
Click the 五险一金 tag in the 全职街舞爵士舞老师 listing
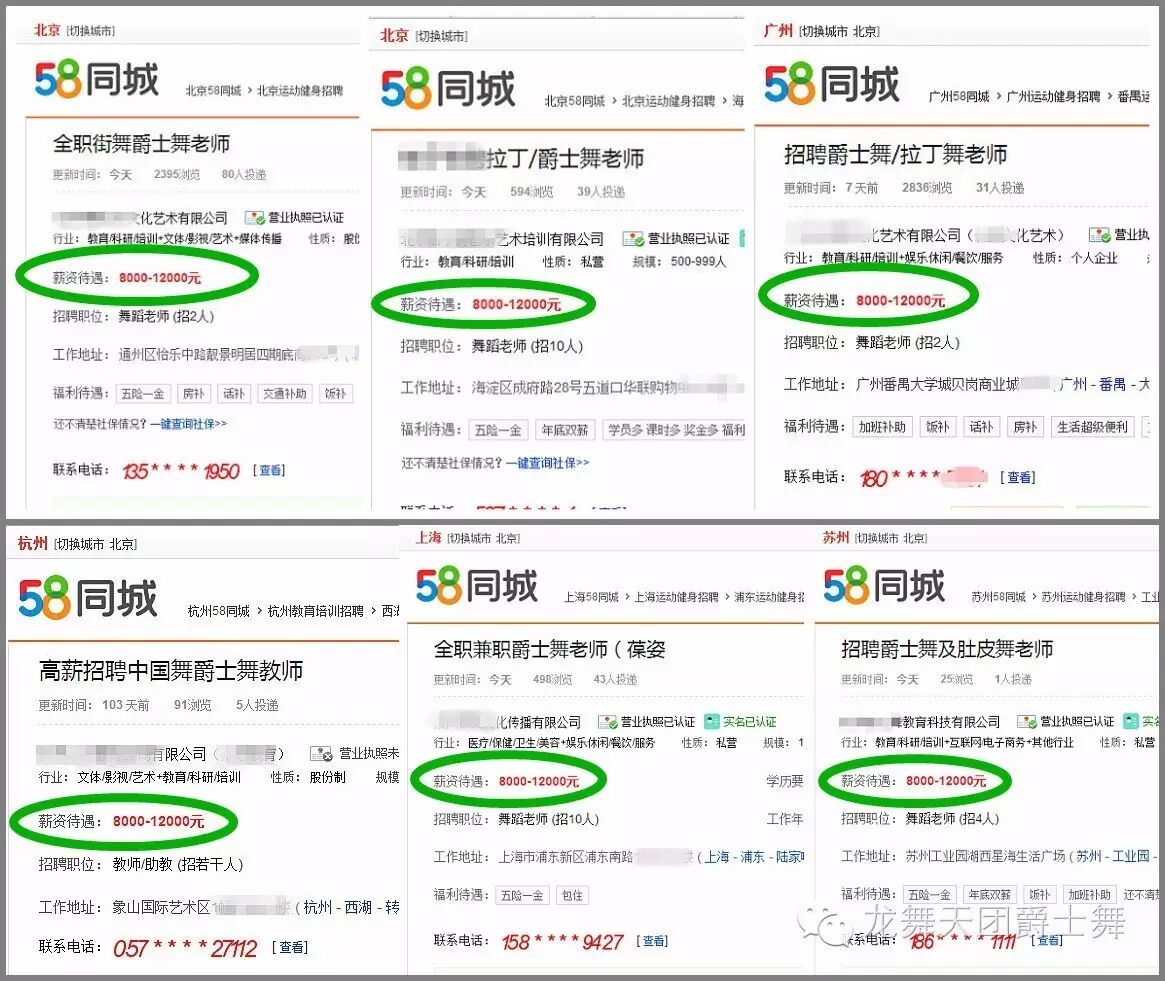(143, 393)
